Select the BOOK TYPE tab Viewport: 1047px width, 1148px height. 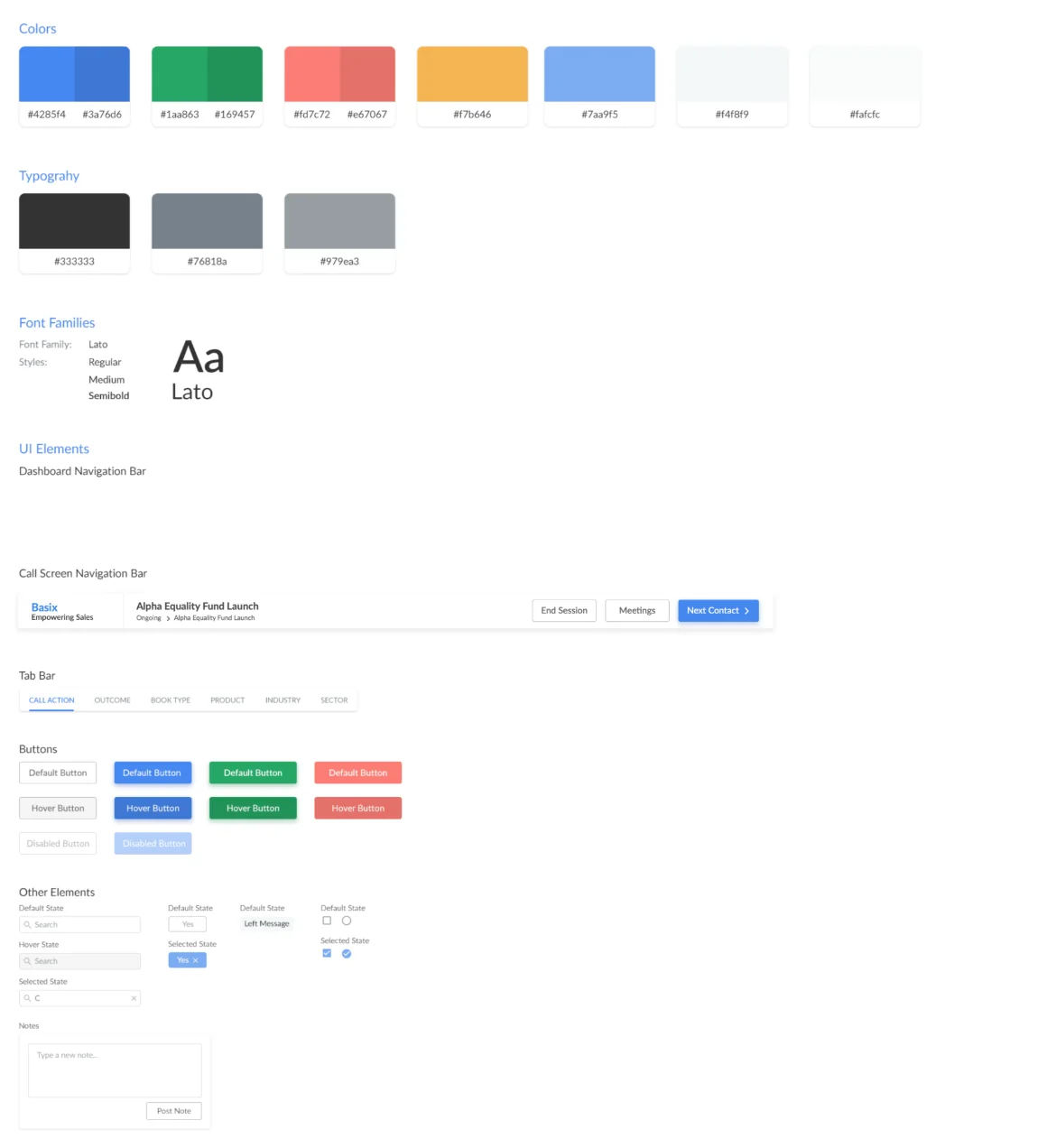coord(171,700)
